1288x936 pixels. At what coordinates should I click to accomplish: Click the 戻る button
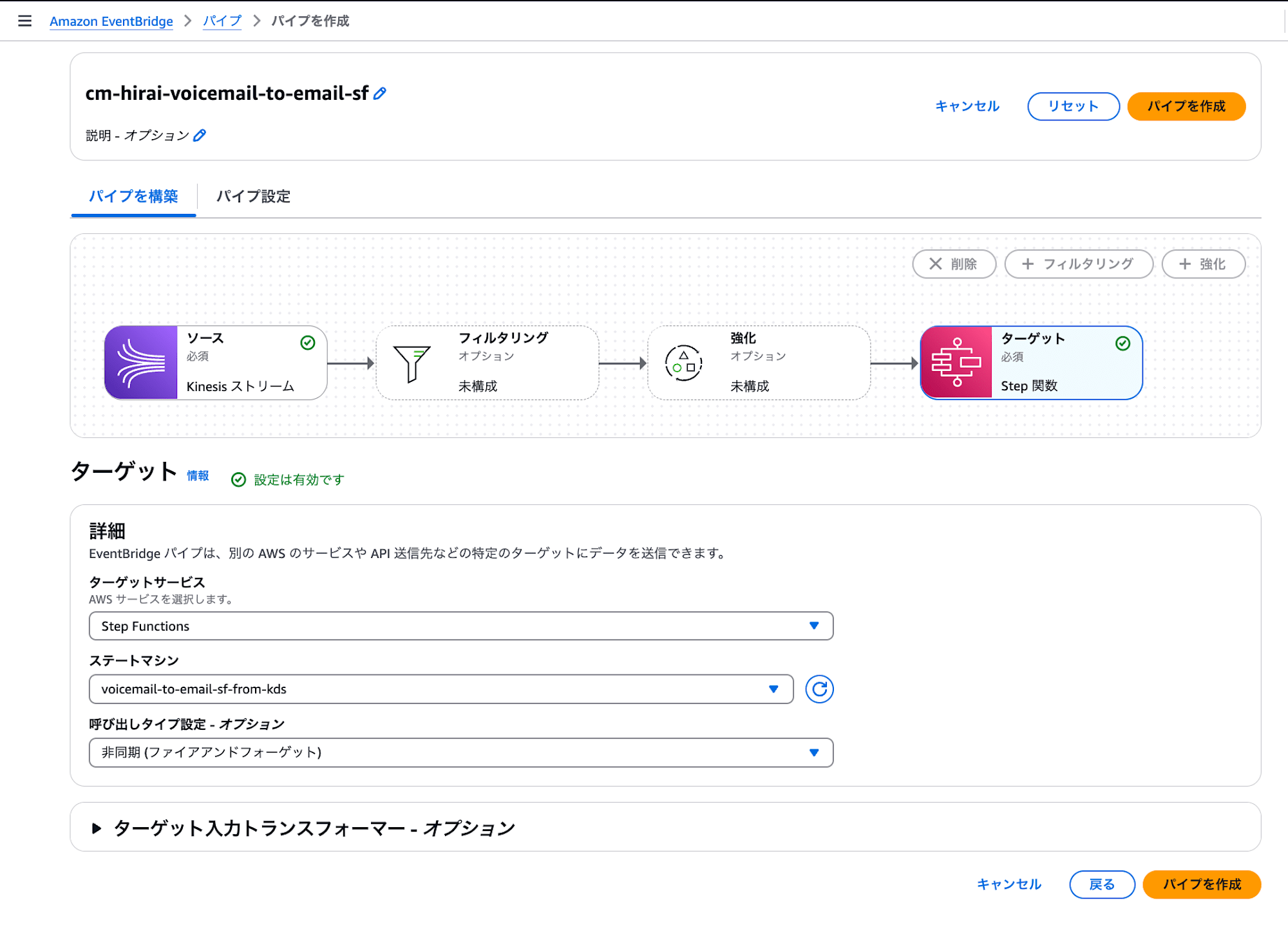(1102, 884)
